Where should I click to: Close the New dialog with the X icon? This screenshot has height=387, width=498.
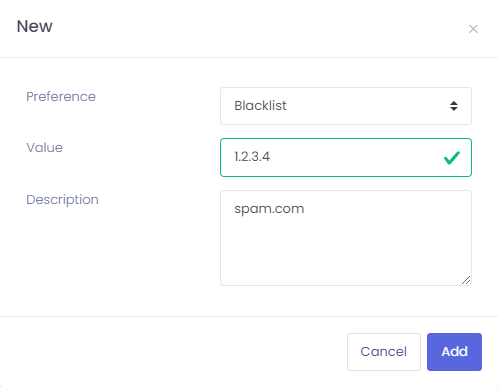[x=473, y=29]
